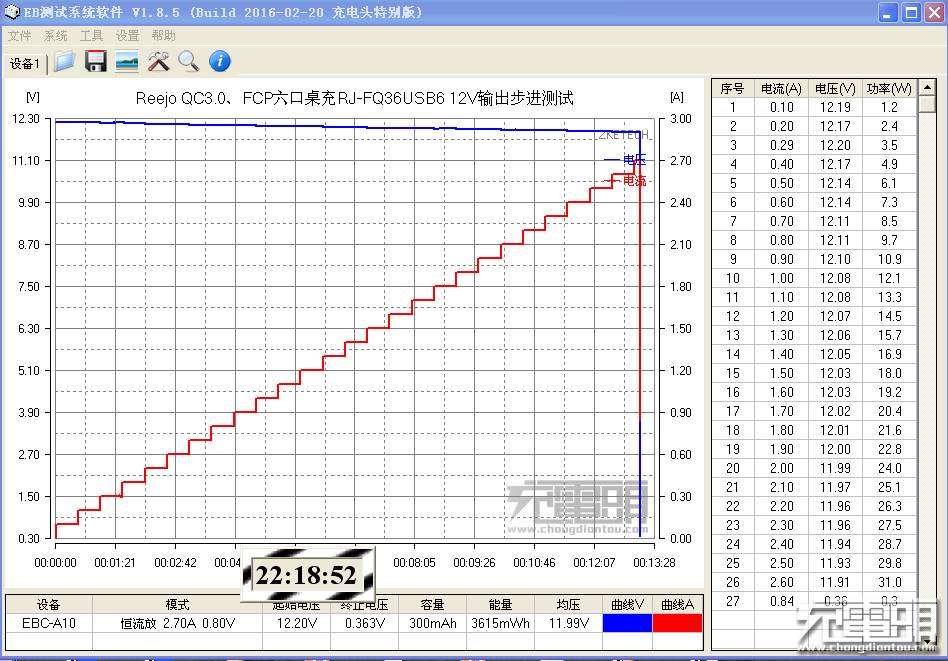Click the 3615mWh energy cell
This screenshot has width=948, height=661.
tap(501, 623)
